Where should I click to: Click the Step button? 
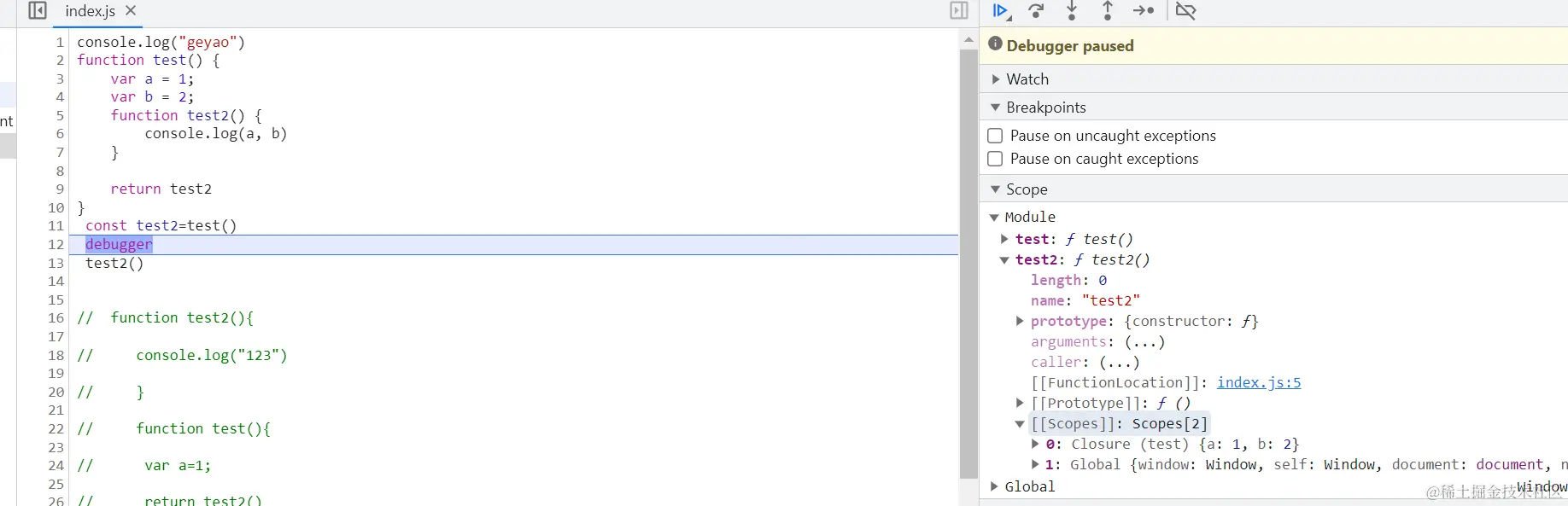[x=1144, y=11]
